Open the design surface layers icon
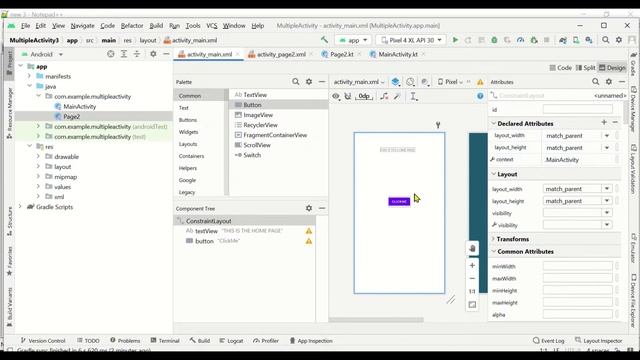 (396, 82)
